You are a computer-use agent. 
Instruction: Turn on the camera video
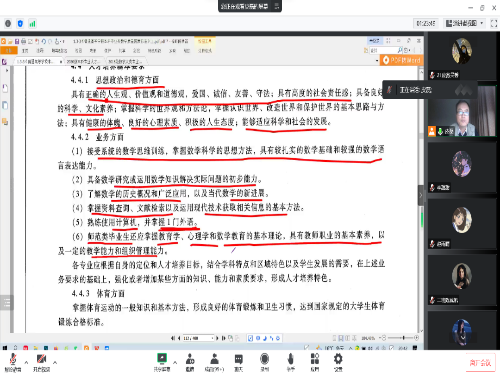41,362
